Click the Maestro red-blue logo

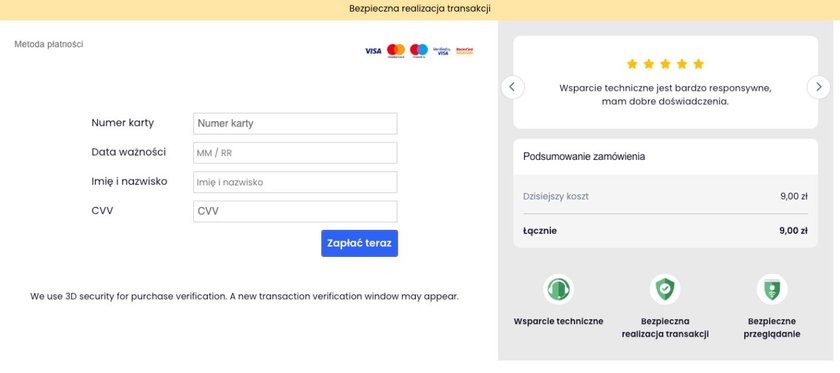[419, 50]
